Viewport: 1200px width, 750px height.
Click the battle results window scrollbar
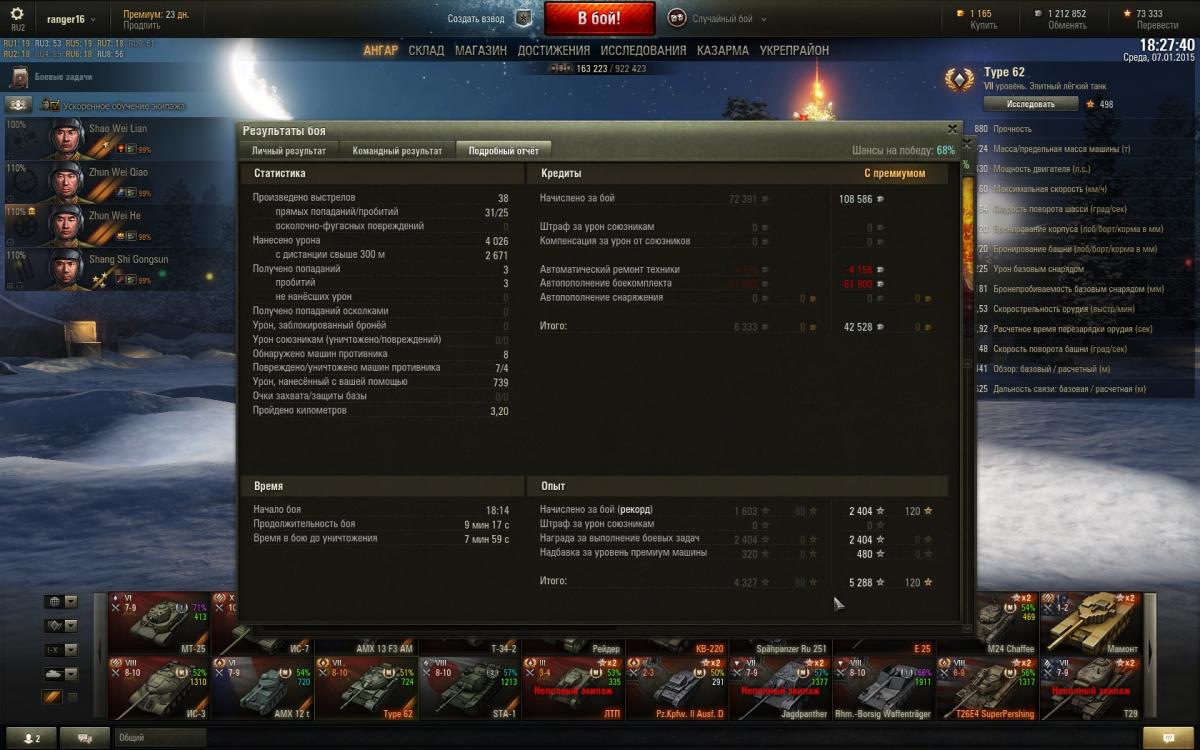(x=967, y=395)
